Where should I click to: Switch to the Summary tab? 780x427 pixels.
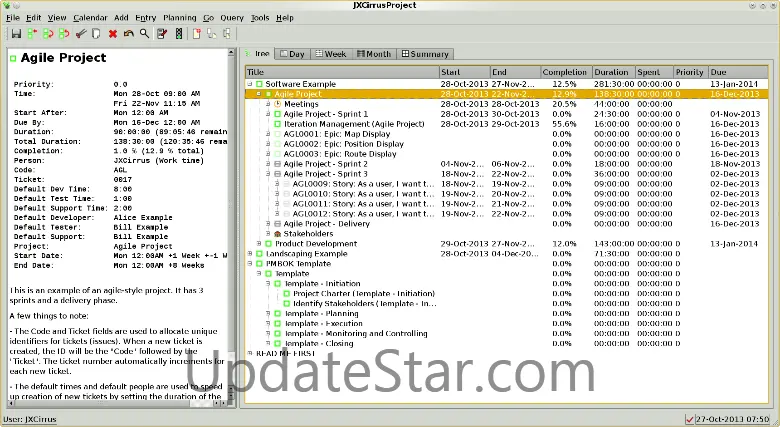425,54
